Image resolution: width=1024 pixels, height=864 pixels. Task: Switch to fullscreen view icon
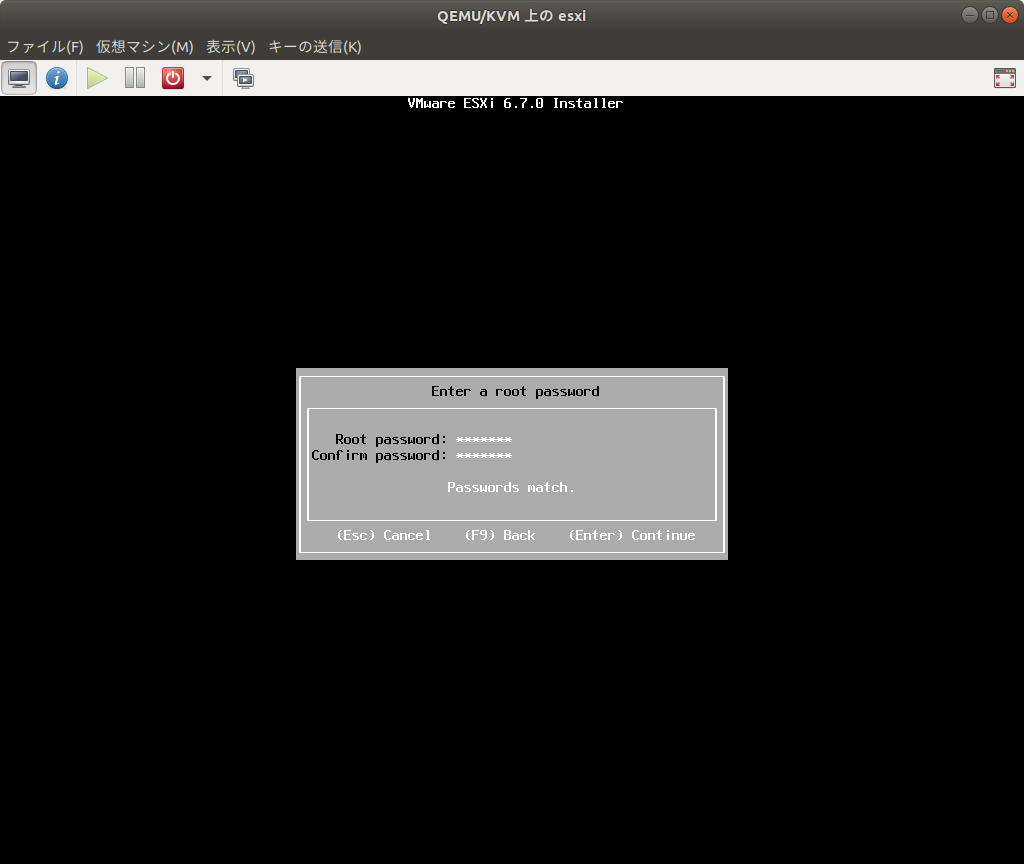[1004, 78]
